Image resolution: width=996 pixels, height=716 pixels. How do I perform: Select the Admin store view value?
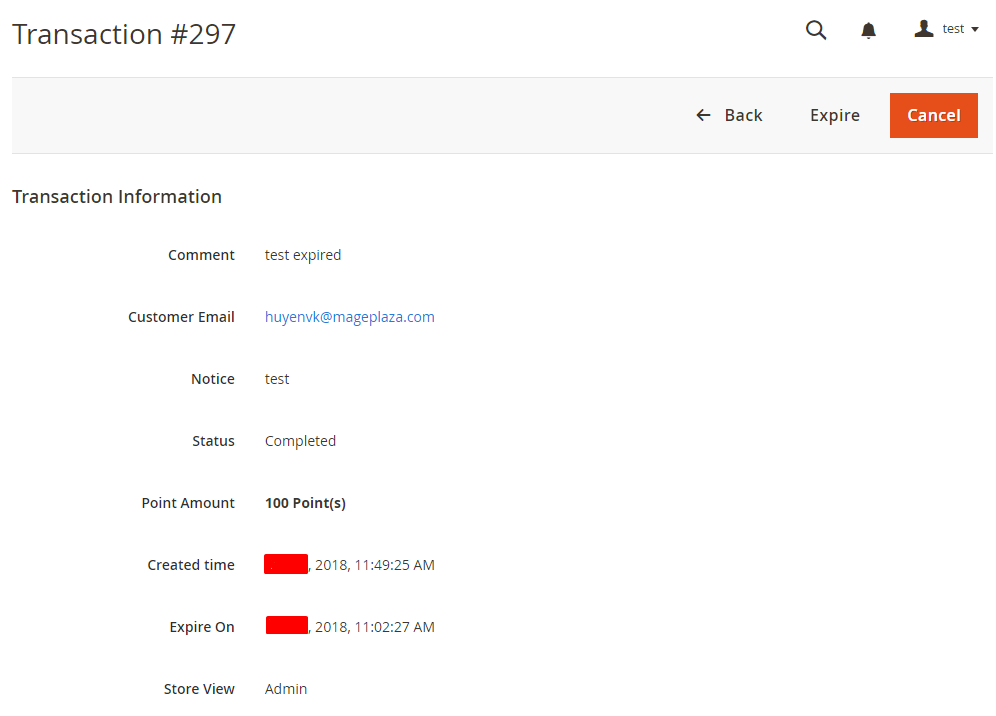(x=286, y=689)
